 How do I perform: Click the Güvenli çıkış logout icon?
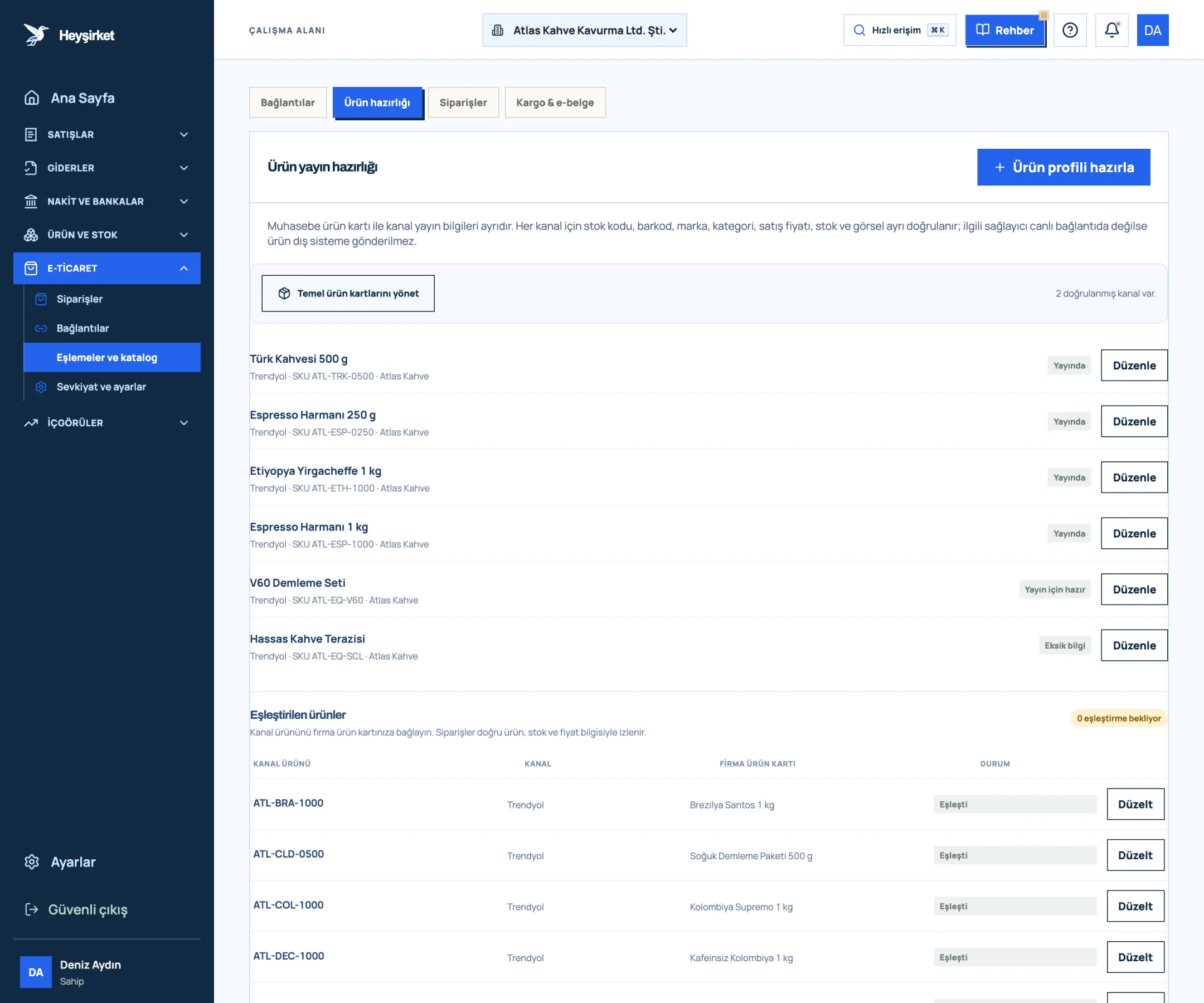click(32, 909)
